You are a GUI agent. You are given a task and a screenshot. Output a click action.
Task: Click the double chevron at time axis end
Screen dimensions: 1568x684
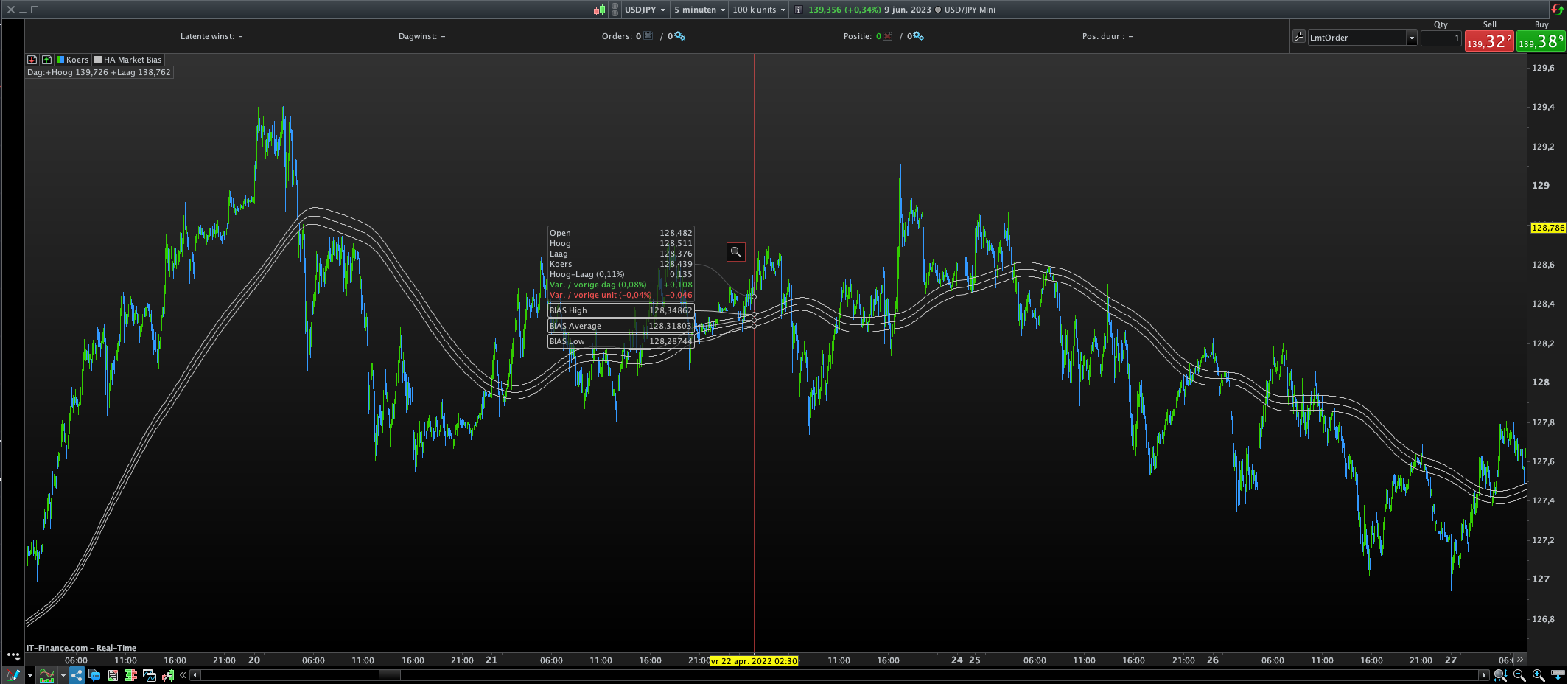pos(1519,660)
